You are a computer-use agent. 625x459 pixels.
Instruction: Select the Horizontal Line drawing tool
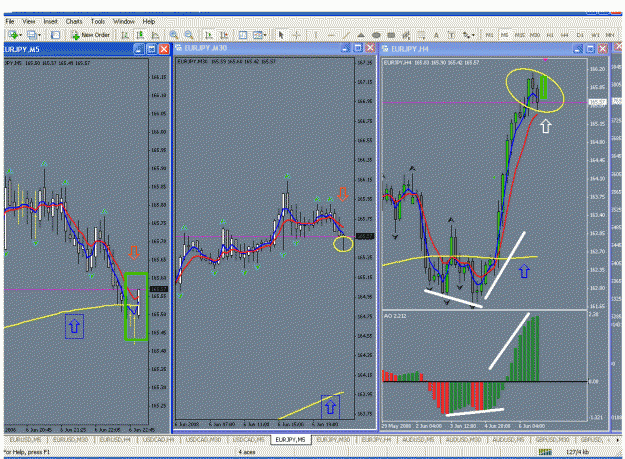[331, 35]
